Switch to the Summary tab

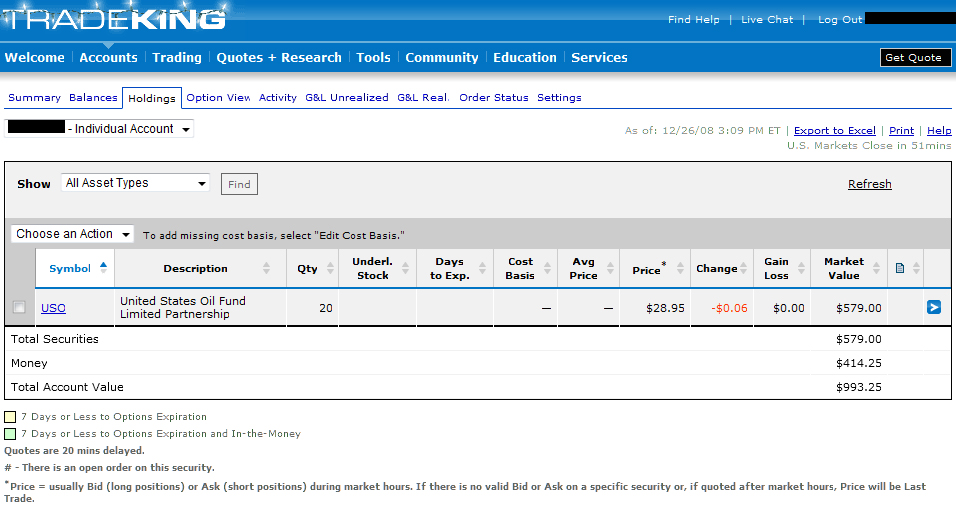click(x=34, y=98)
